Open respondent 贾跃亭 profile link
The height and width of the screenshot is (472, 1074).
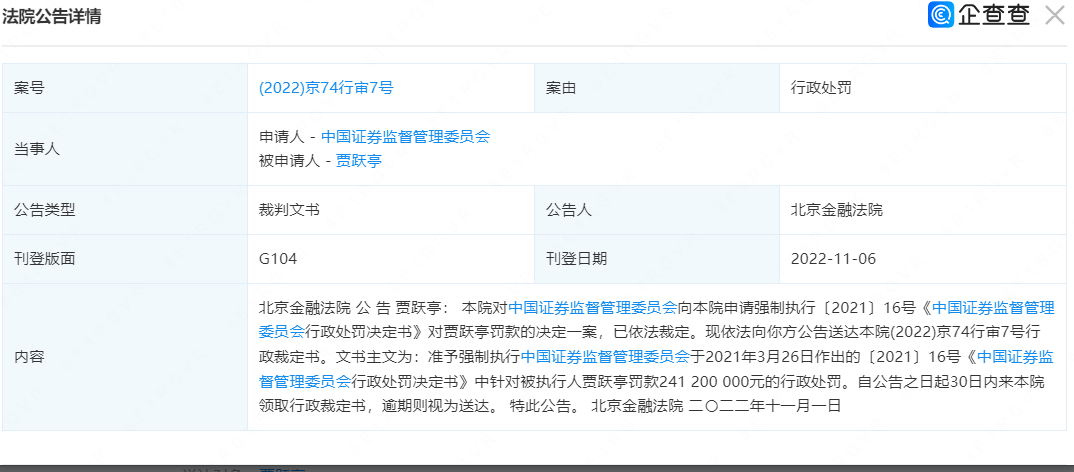(359, 160)
